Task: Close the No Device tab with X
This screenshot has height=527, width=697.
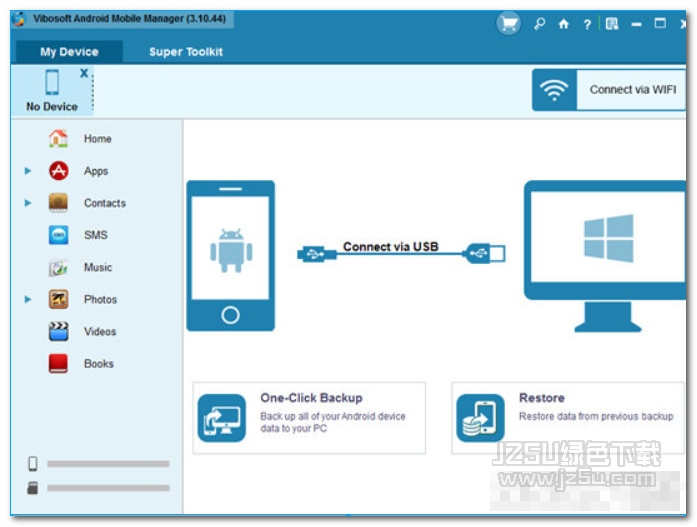Action: [84, 73]
